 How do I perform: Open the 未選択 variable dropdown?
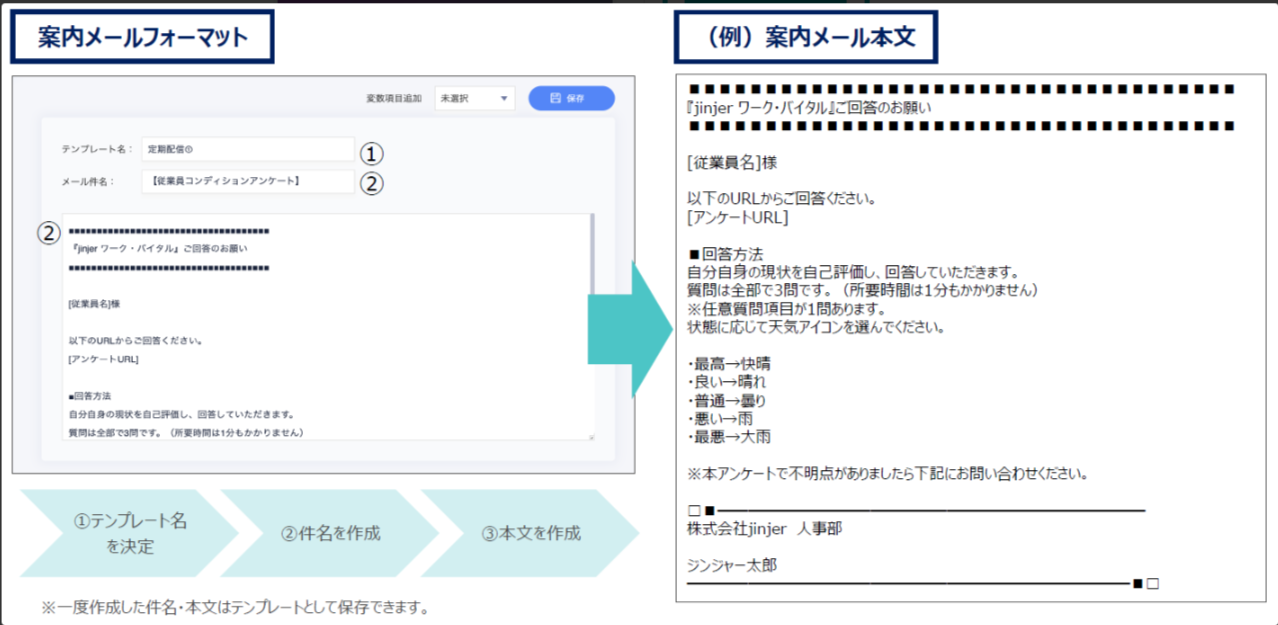pyautogui.click(x=475, y=99)
